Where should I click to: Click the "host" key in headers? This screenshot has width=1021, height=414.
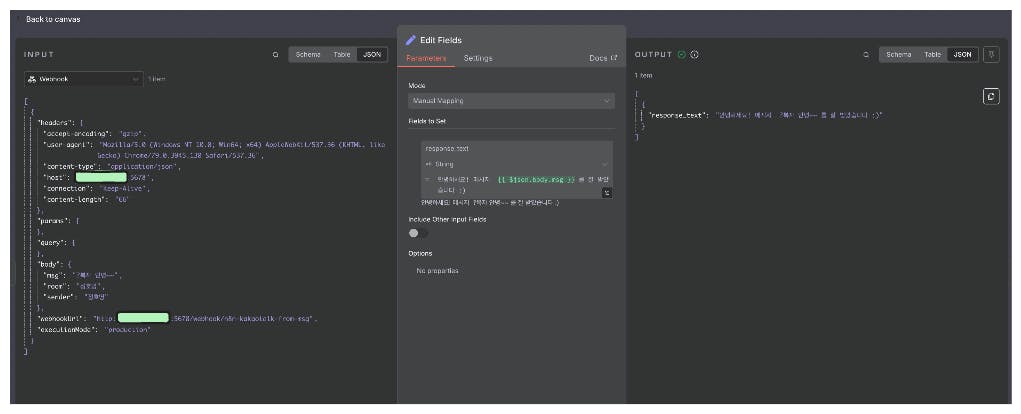point(55,178)
